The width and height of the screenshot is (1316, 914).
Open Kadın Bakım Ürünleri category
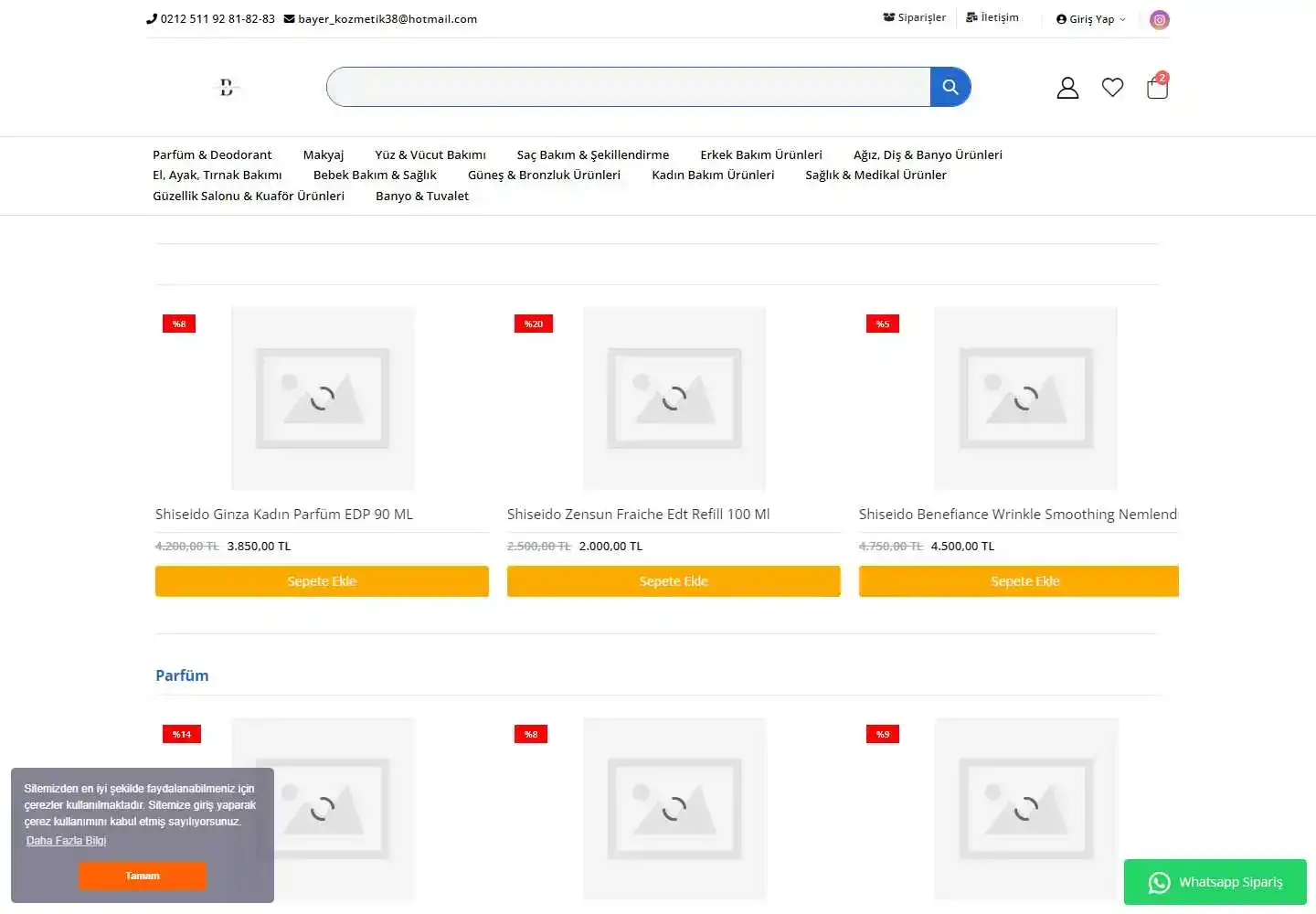tap(713, 175)
